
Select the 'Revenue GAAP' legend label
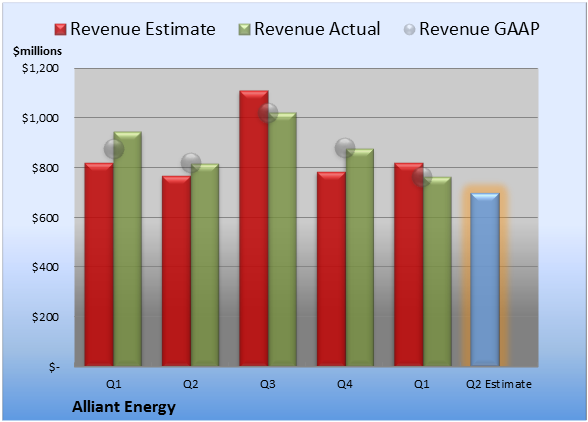pyautogui.click(x=479, y=29)
